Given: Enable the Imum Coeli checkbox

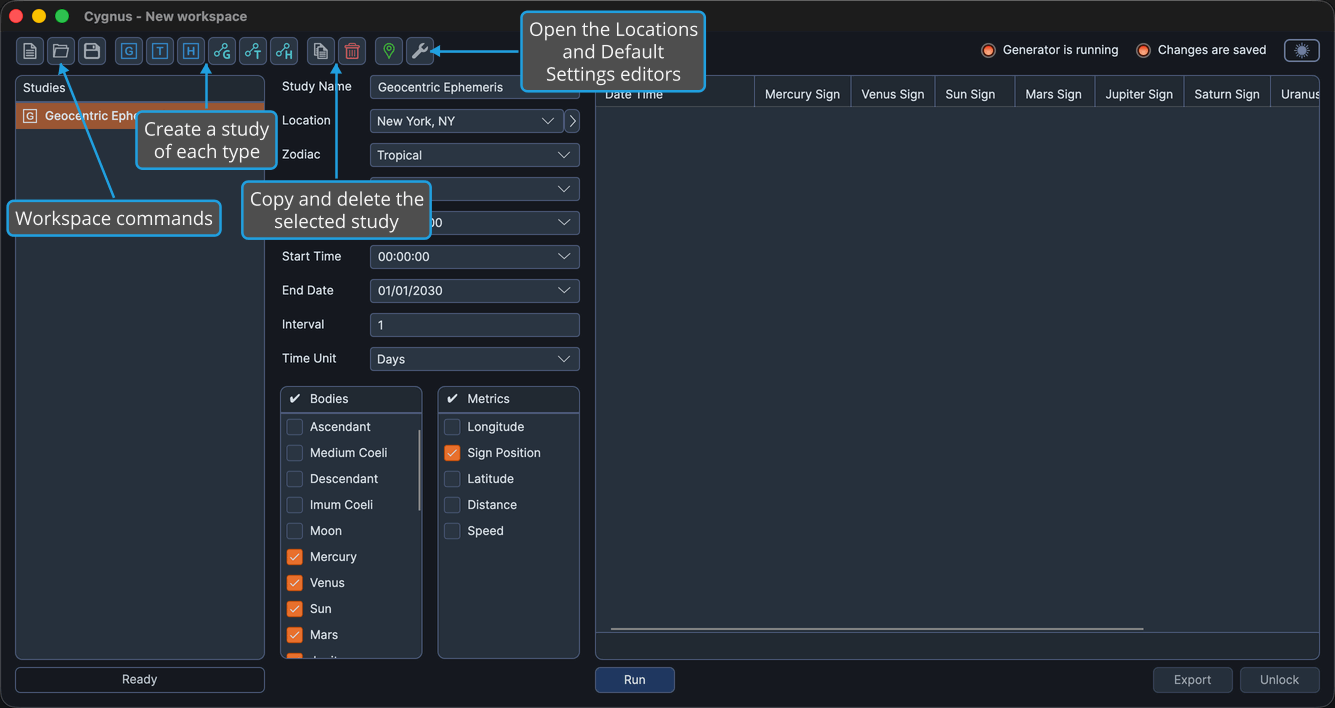Looking at the screenshot, I should tap(295, 505).
